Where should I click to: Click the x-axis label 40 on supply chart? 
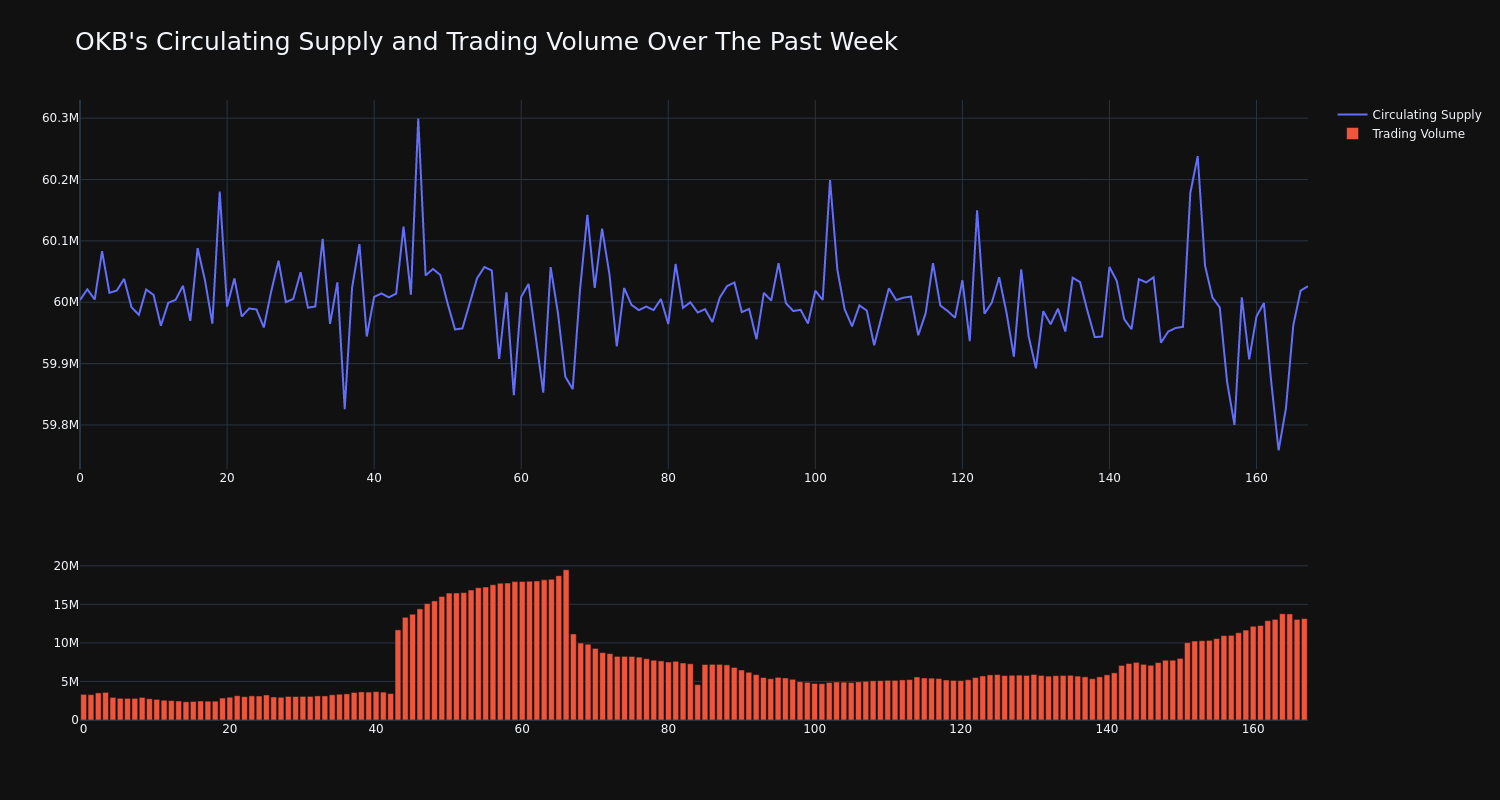(x=374, y=478)
